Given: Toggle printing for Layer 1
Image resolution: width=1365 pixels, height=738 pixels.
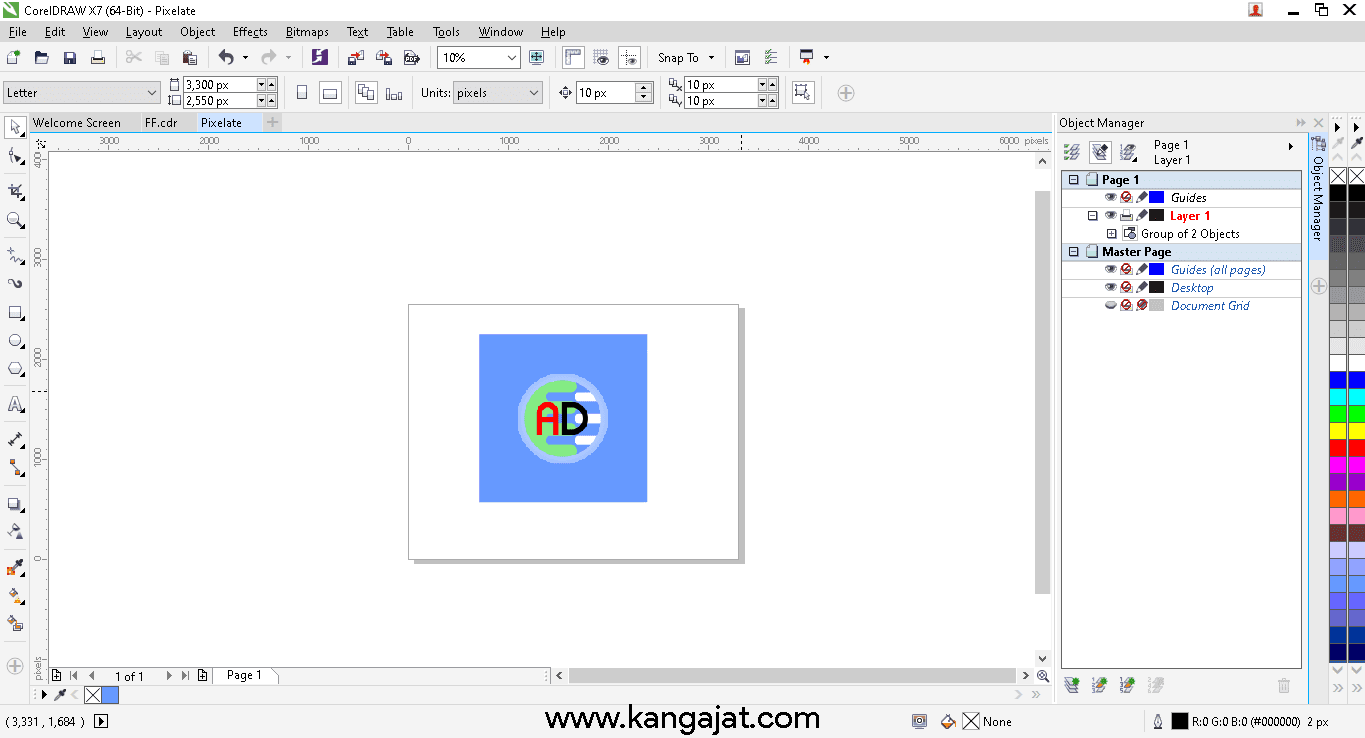Looking at the screenshot, I should 1126,216.
